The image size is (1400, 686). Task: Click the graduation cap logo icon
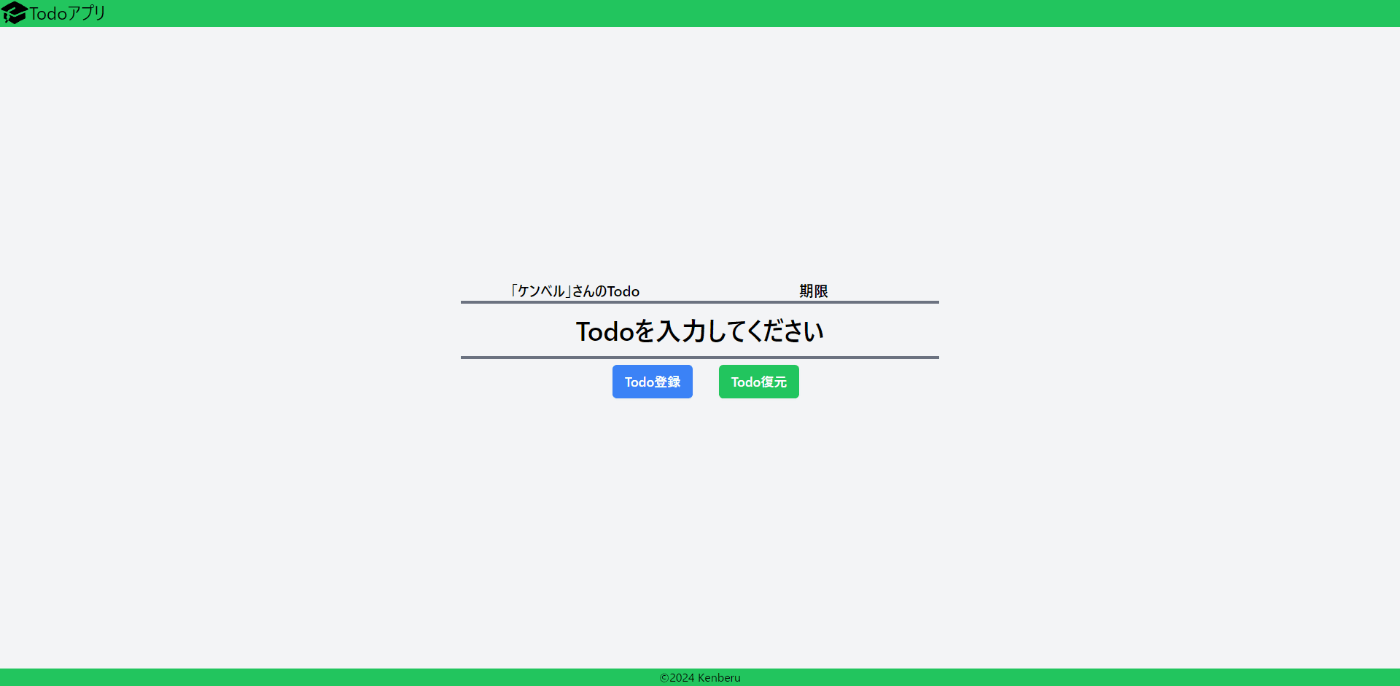click(14, 13)
